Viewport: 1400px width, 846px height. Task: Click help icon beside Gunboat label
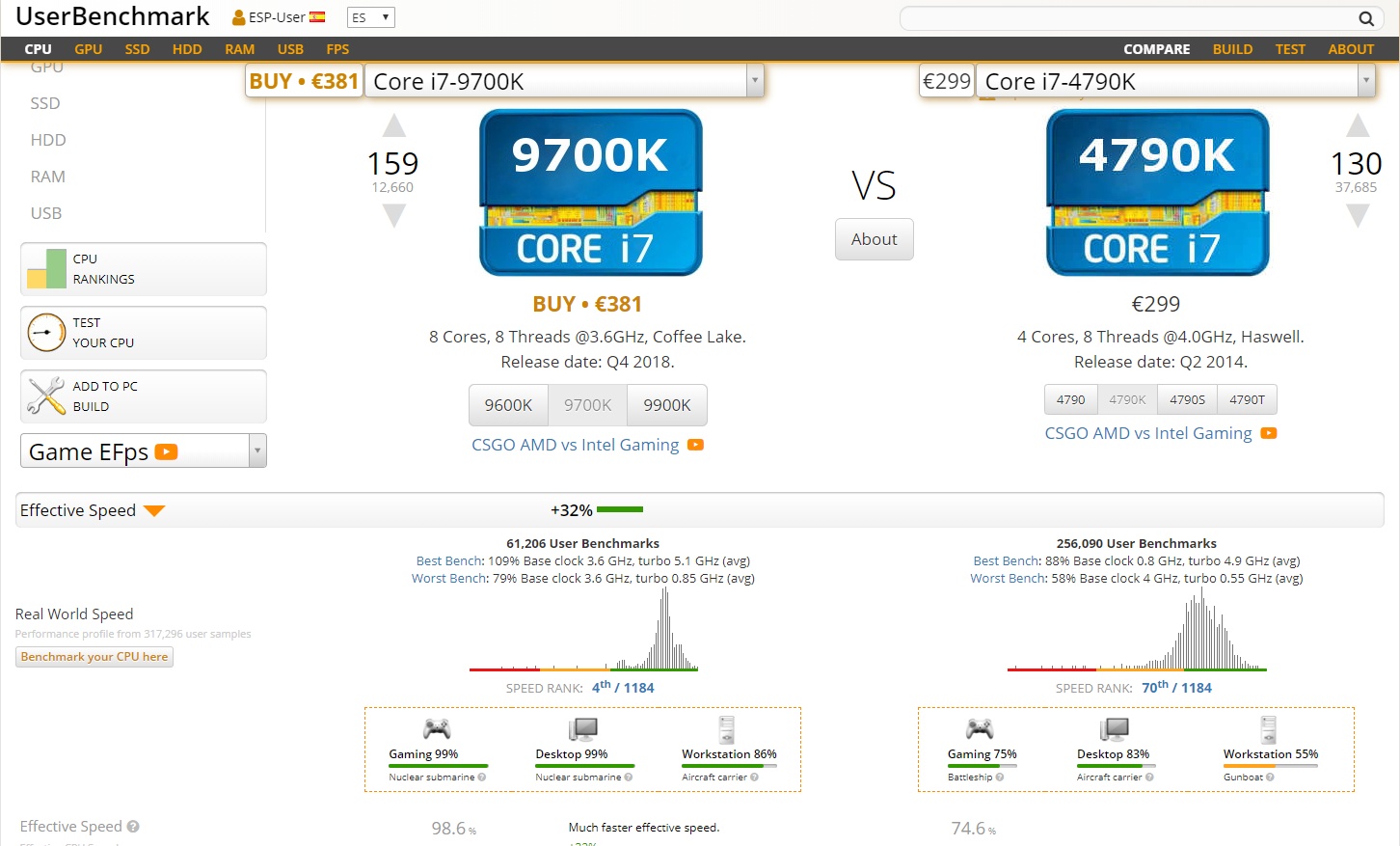click(1270, 778)
